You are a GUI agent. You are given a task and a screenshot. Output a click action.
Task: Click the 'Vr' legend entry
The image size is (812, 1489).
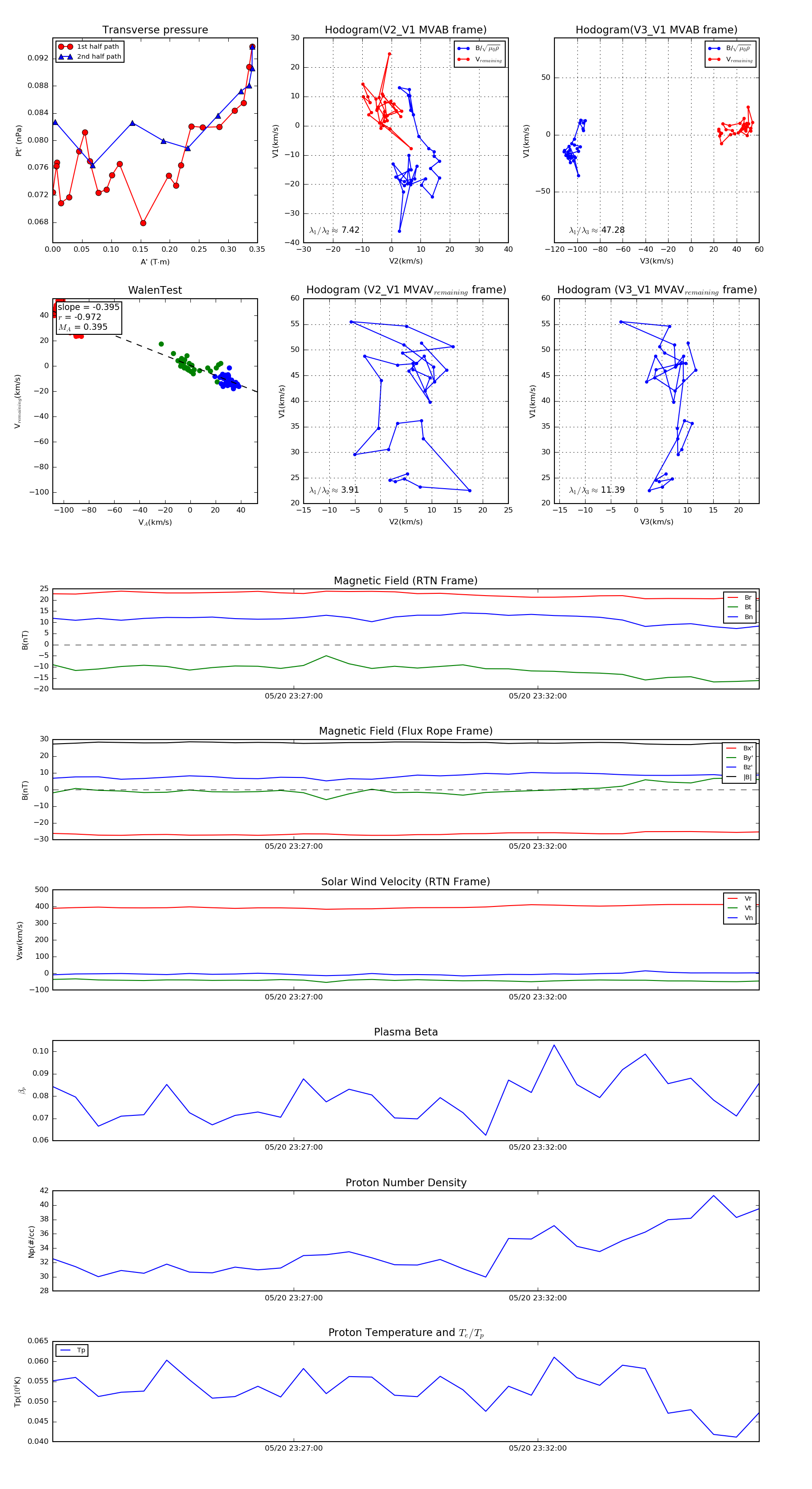pos(740,898)
